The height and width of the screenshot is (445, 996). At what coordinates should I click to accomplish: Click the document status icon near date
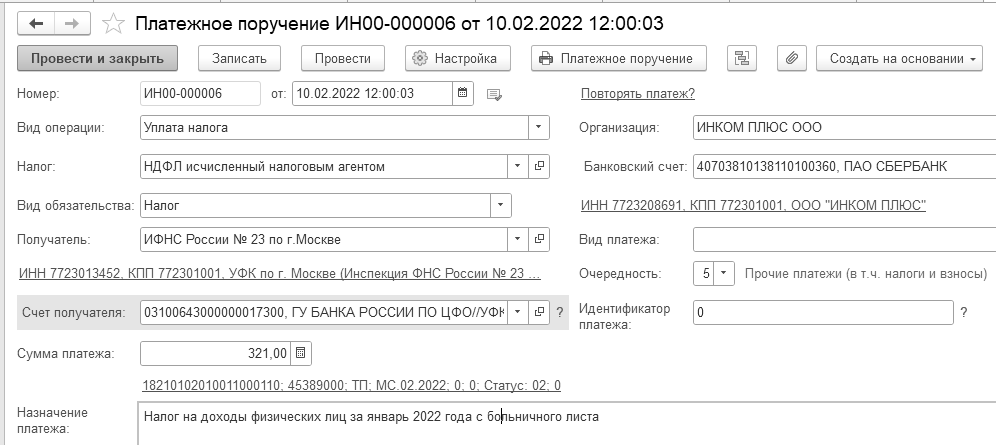(x=493, y=95)
